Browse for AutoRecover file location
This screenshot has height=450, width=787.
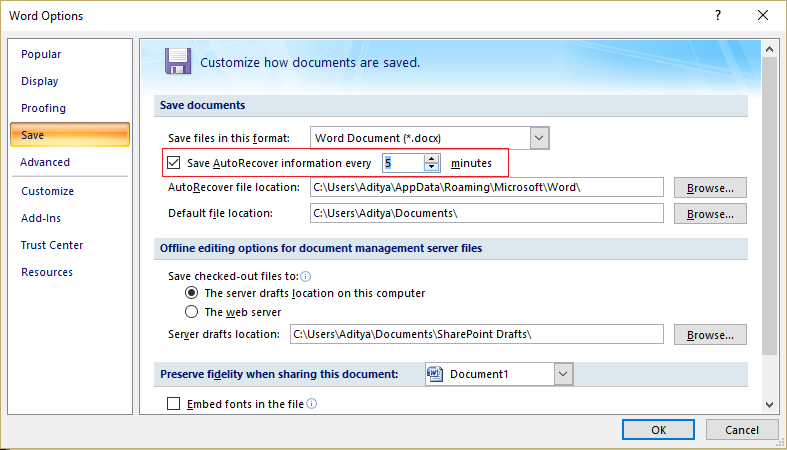(710, 187)
